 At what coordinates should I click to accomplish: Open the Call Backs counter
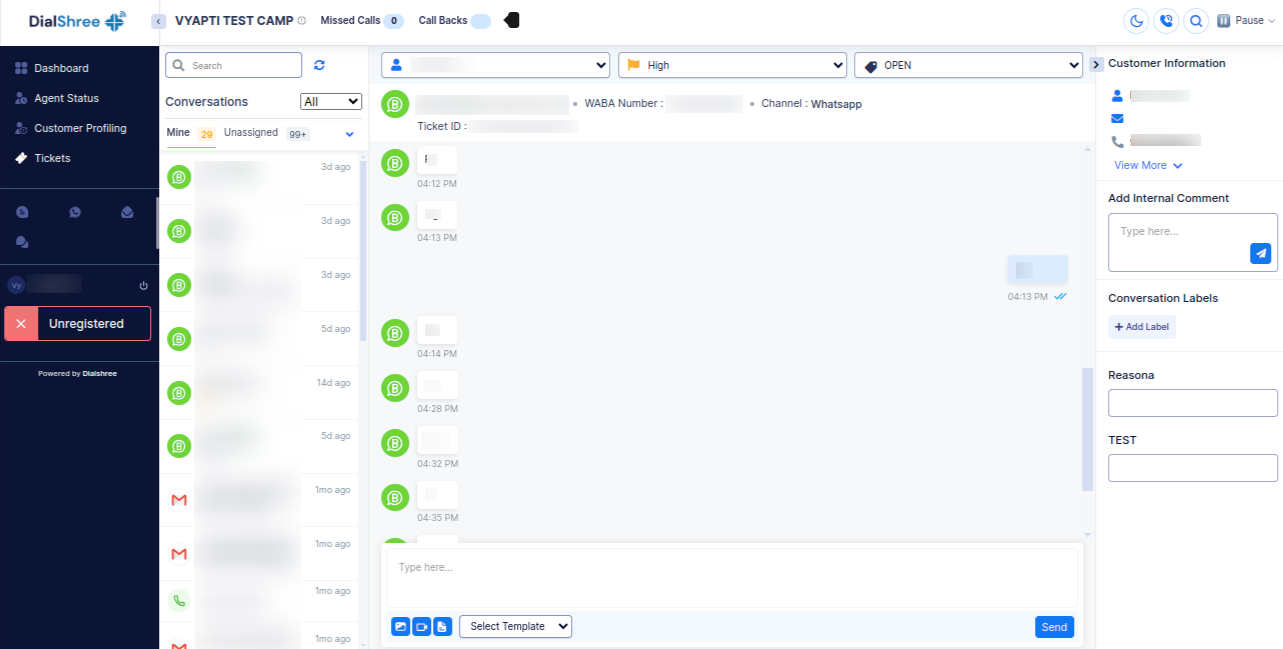pyautogui.click(x=454, y=21)
